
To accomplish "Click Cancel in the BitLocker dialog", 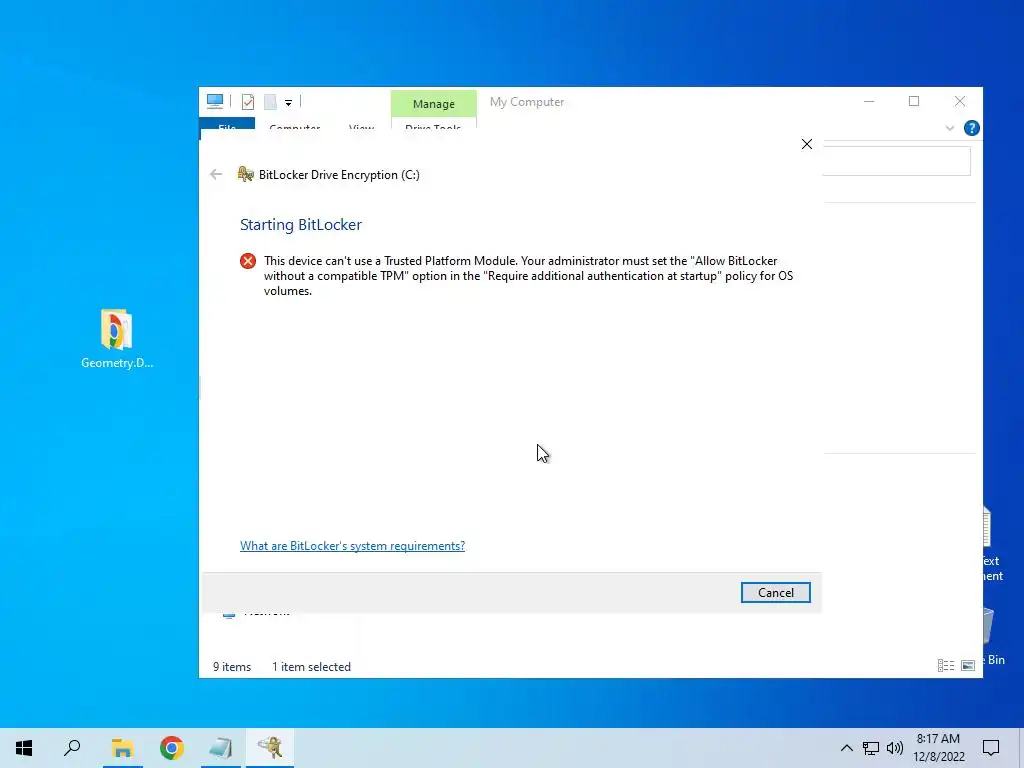I will pyautogui.click(x=775, y=592).
